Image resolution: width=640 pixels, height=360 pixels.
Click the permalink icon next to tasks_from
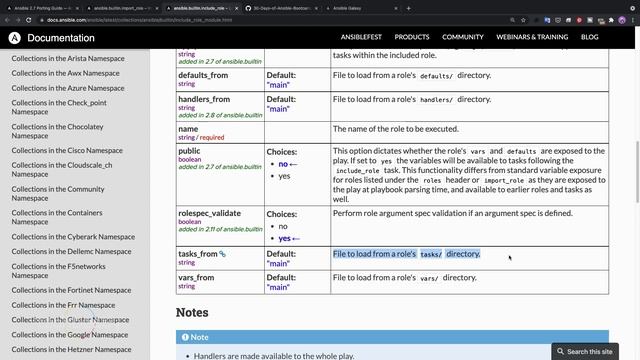pos(222,254)
